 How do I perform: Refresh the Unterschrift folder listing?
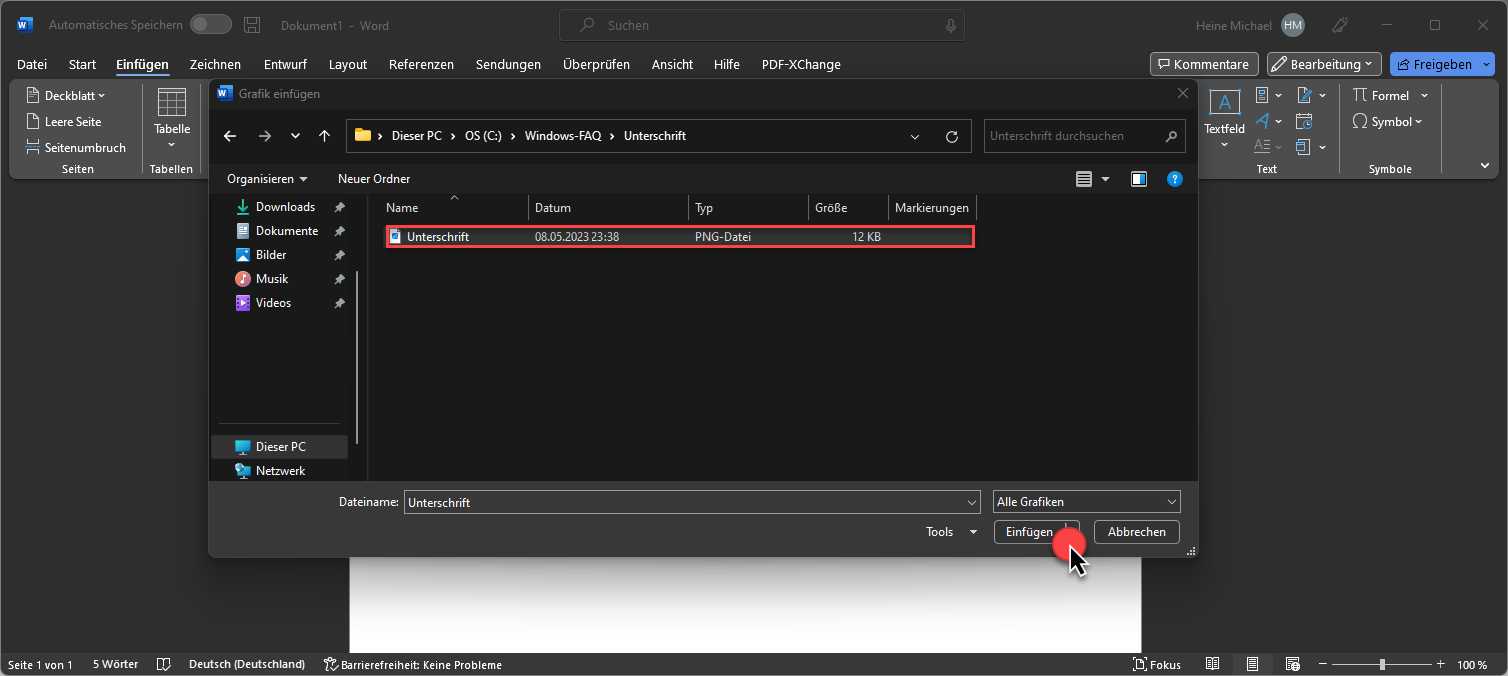pos(952,136)
